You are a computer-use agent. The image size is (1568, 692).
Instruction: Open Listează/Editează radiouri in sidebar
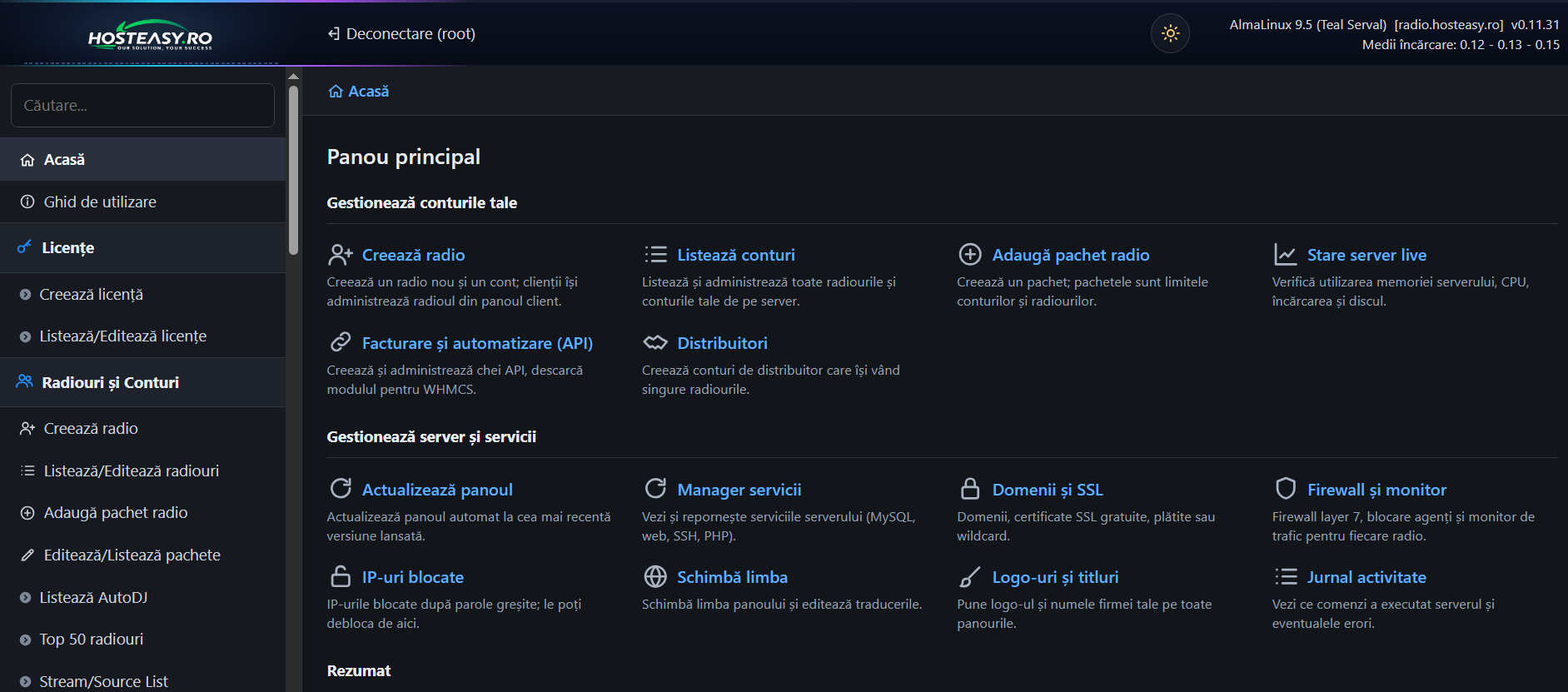coord(142,471)
